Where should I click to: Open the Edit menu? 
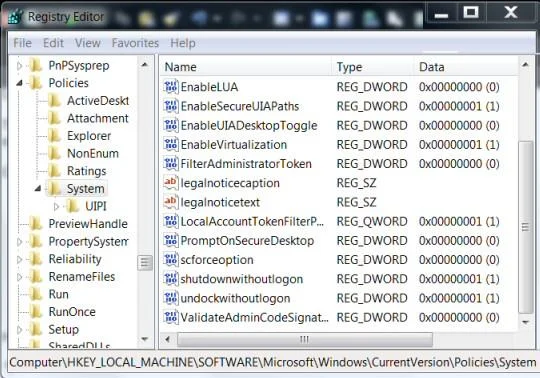click(53, 43)
